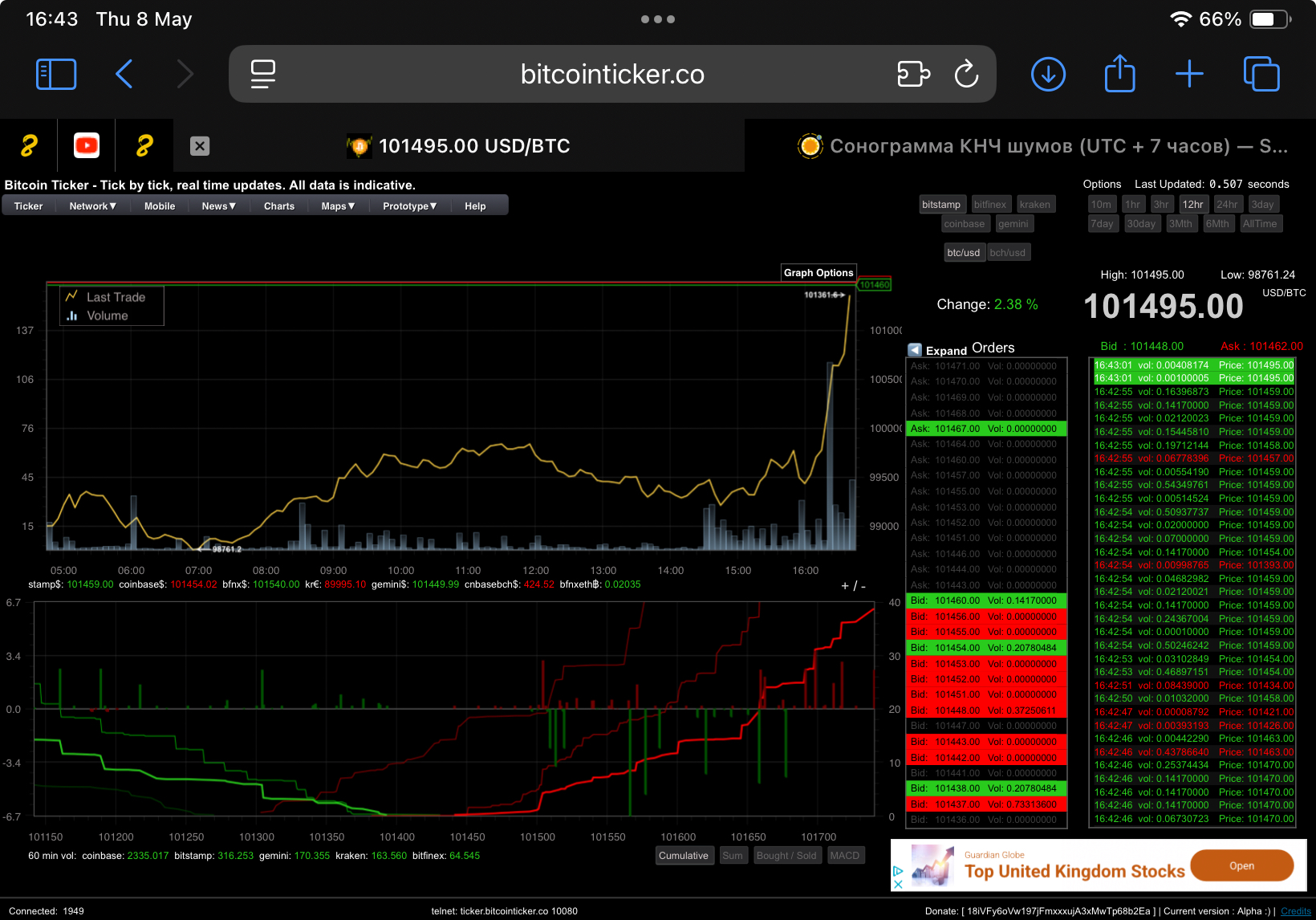Screen dimensions: 1316x920
Task: Open the share sheet
Action: [x=1119, y=73]
